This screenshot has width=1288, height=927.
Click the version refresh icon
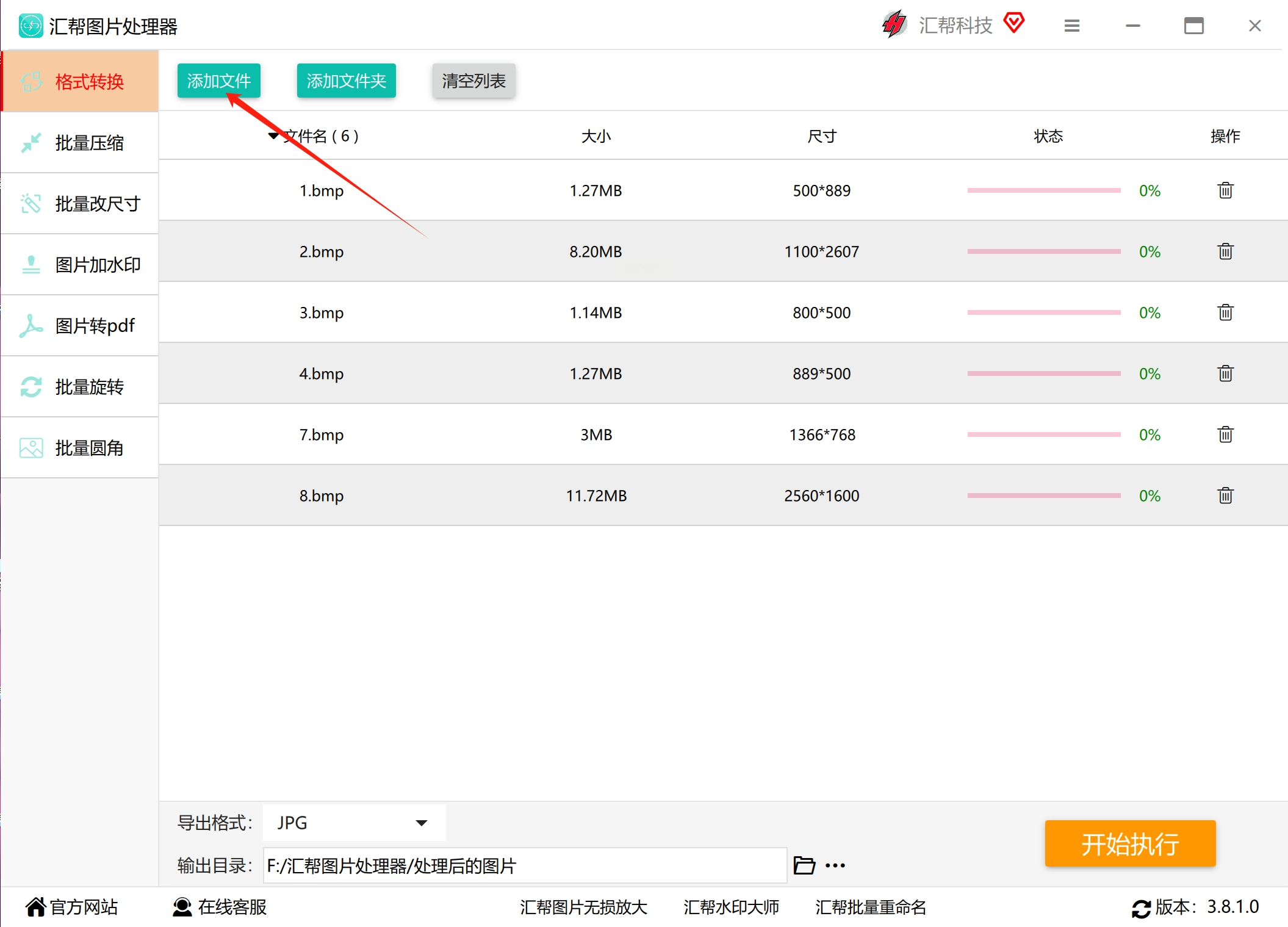pyautogui.click(x=1140, y=908)
